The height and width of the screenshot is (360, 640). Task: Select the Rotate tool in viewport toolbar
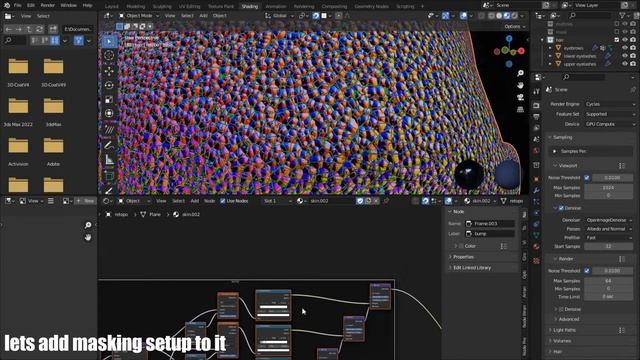click(x=109, y=85)
